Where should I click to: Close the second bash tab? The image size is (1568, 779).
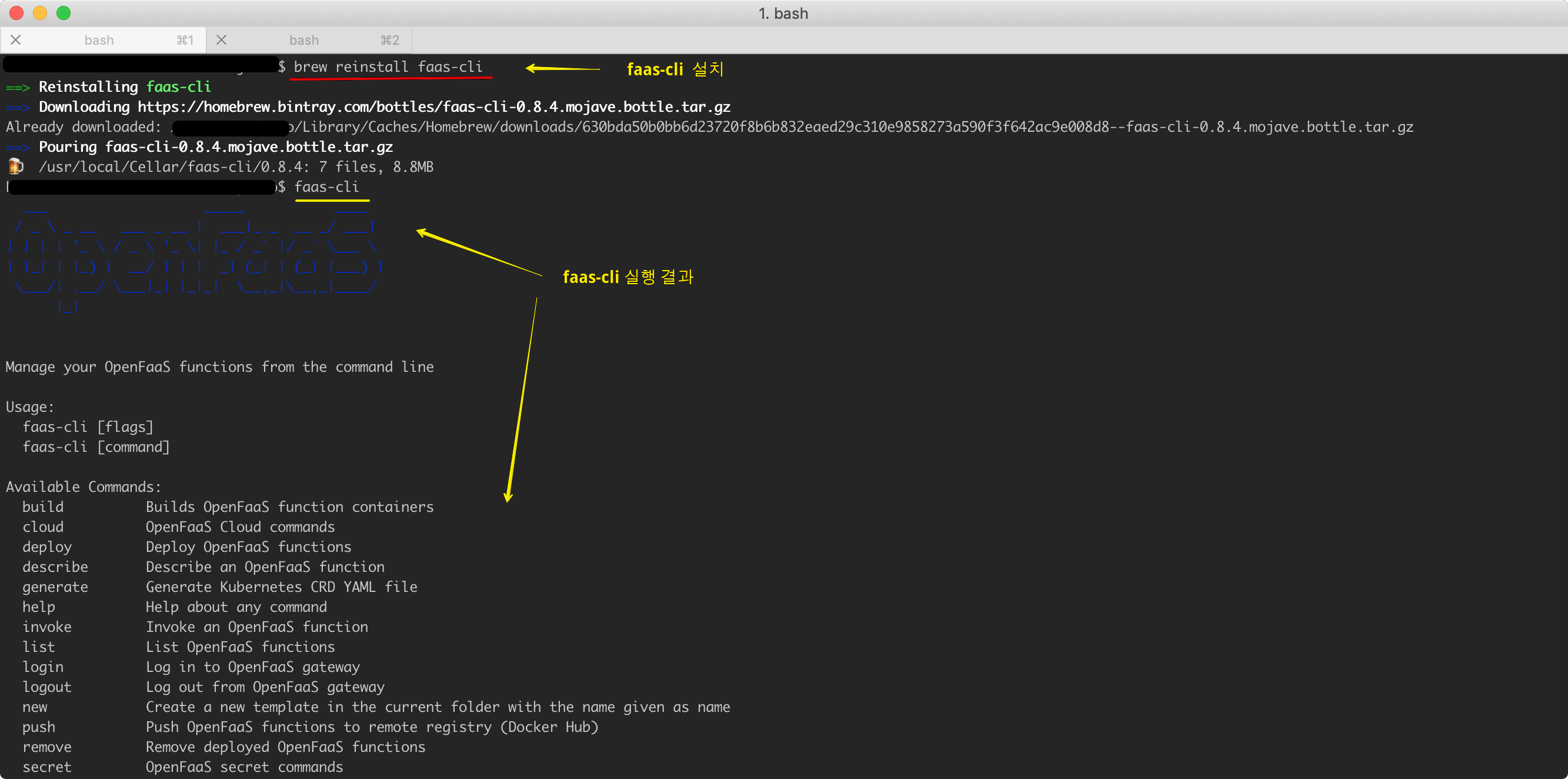[x=222, y=39]
